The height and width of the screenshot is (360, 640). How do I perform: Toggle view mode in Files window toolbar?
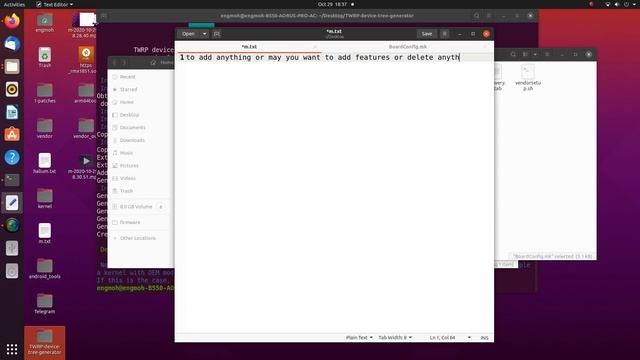(x=525, y=54)
